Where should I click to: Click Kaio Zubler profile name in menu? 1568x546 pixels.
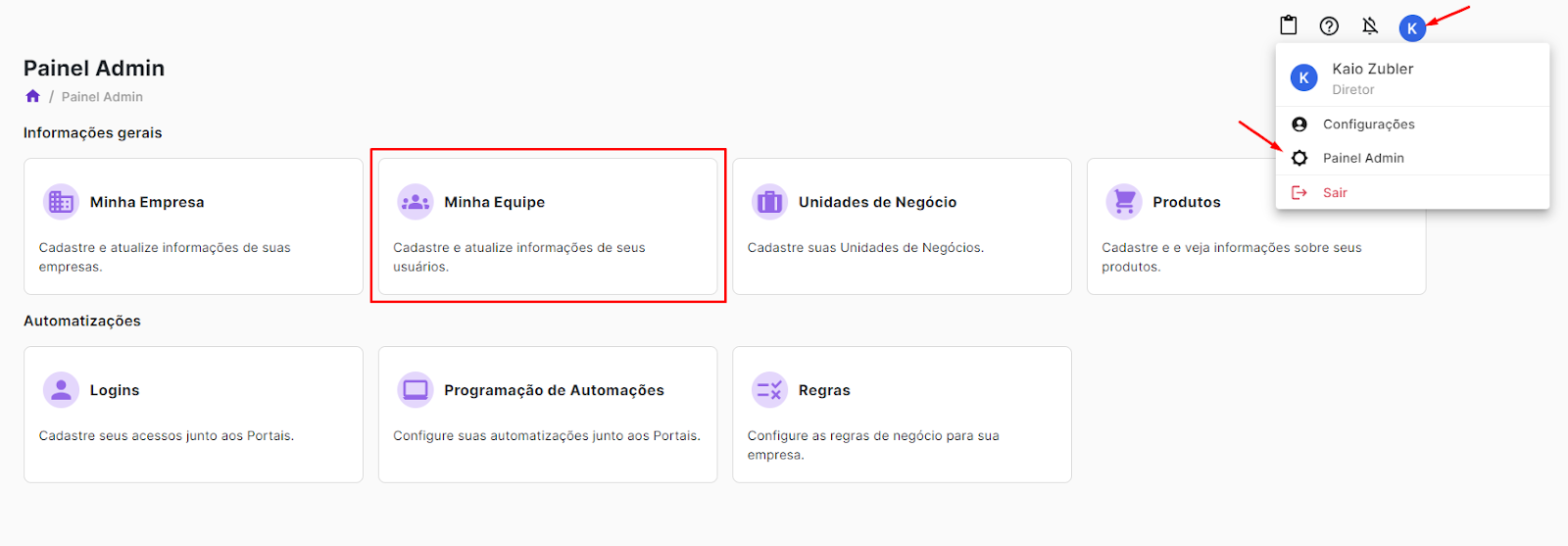click(1372, 69)
